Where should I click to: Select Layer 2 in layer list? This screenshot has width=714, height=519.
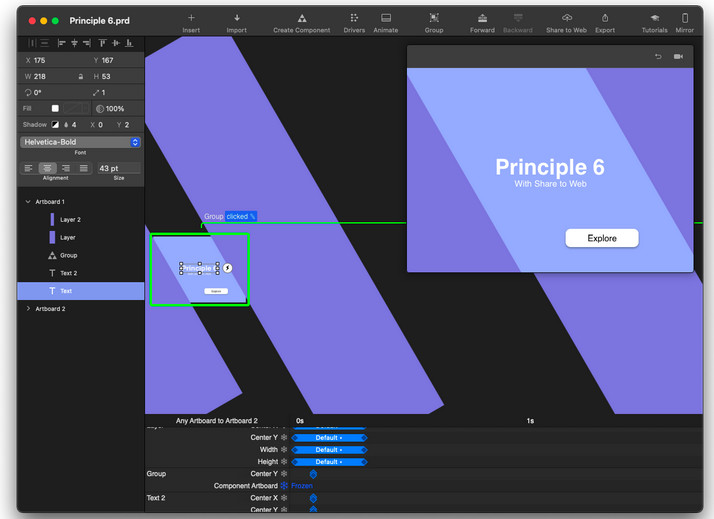point(81,219)
